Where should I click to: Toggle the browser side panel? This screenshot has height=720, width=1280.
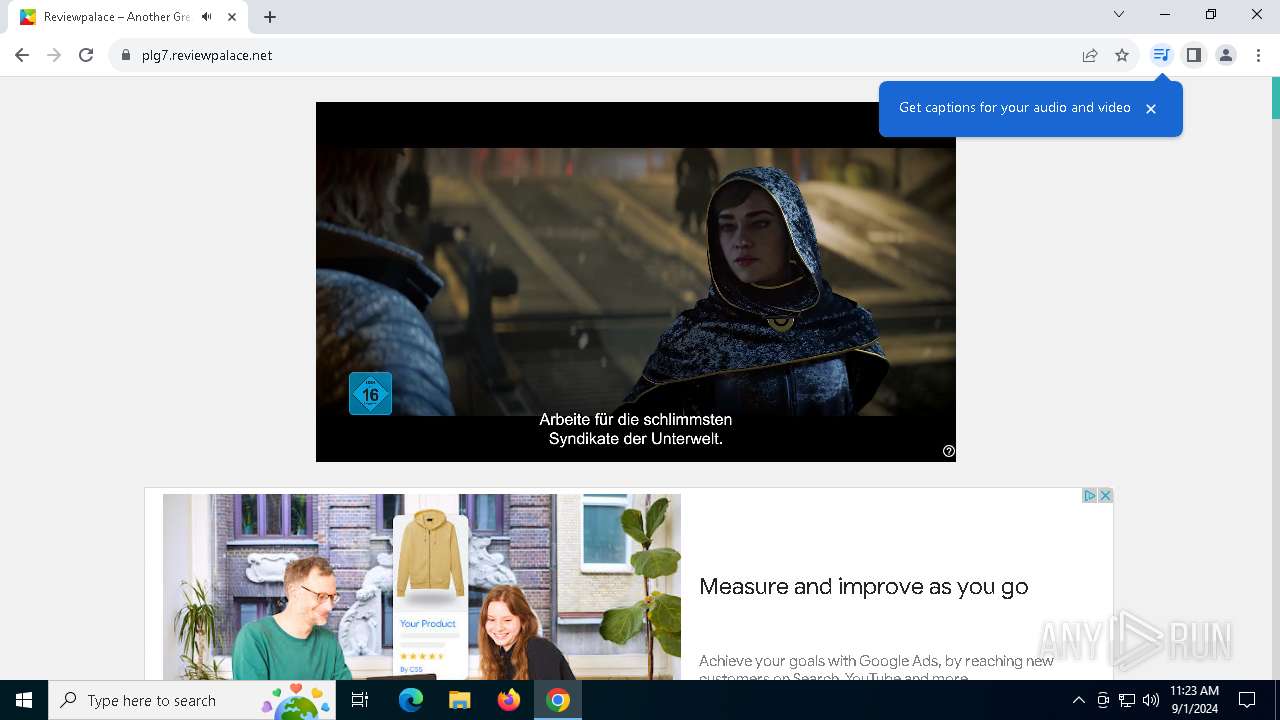(1194, 55)
